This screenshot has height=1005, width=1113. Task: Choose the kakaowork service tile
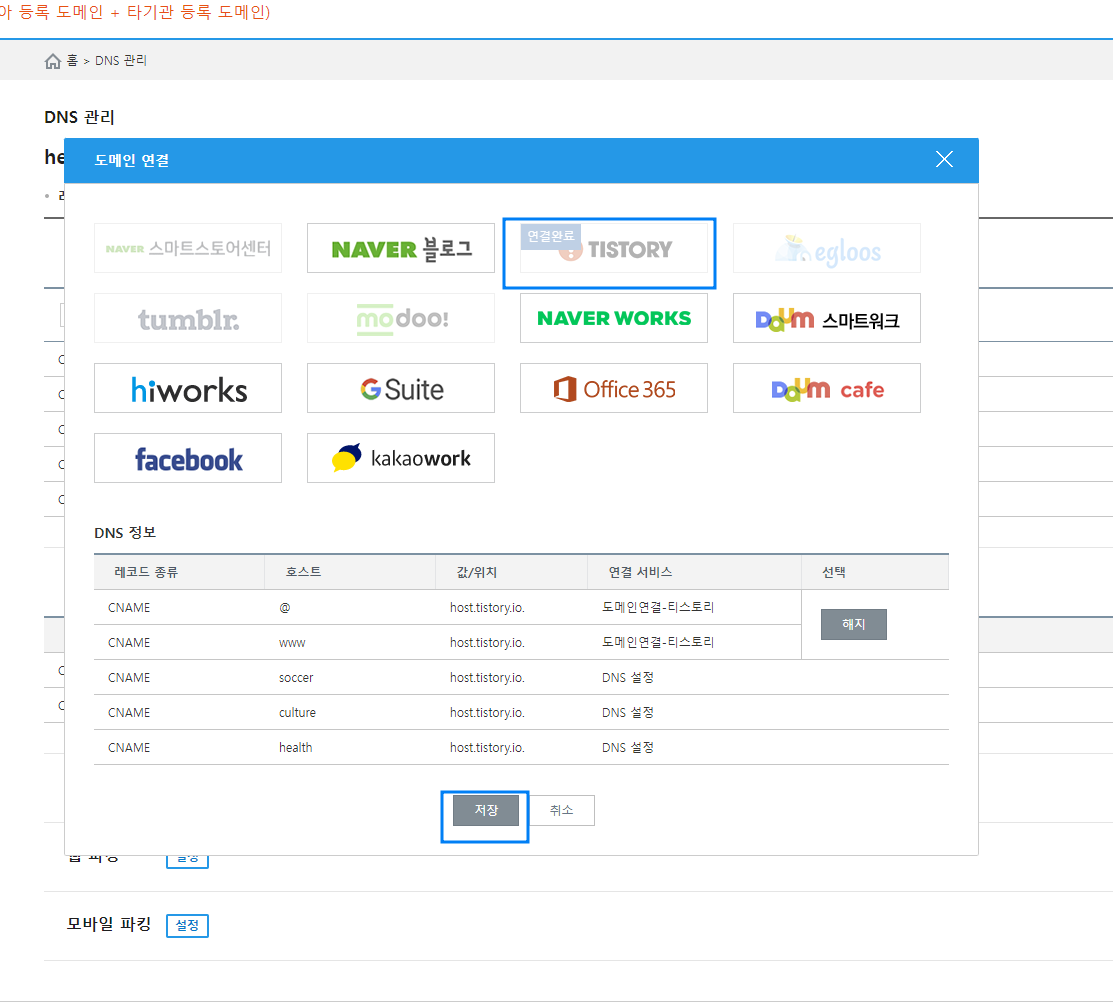(x=400, y=458)
